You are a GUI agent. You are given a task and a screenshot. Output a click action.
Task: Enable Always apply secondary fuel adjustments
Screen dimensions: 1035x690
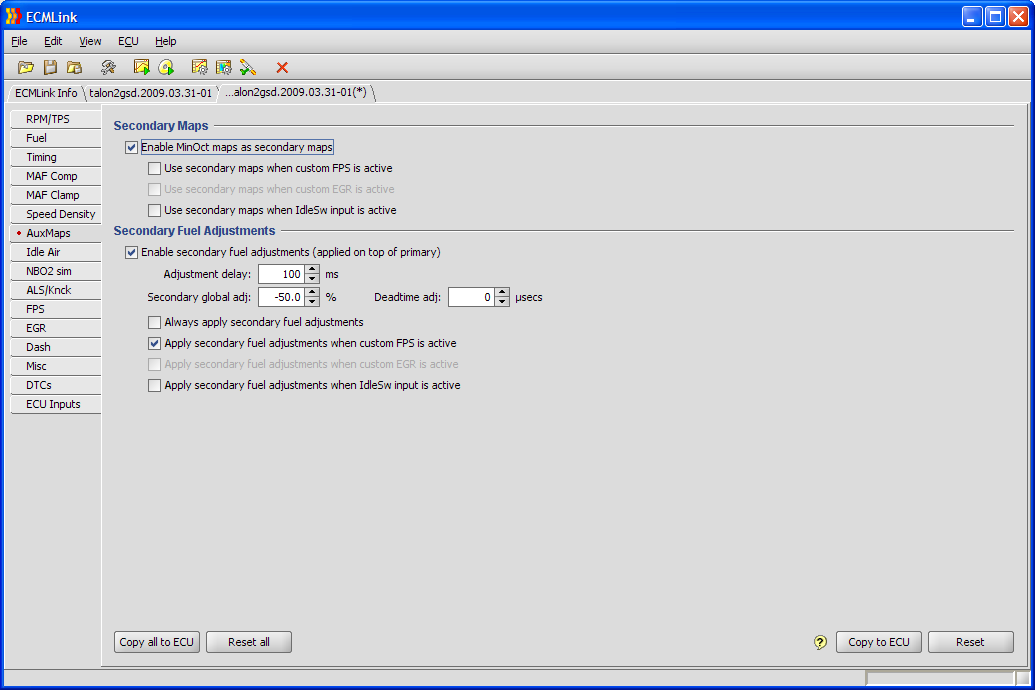[154, 322]
